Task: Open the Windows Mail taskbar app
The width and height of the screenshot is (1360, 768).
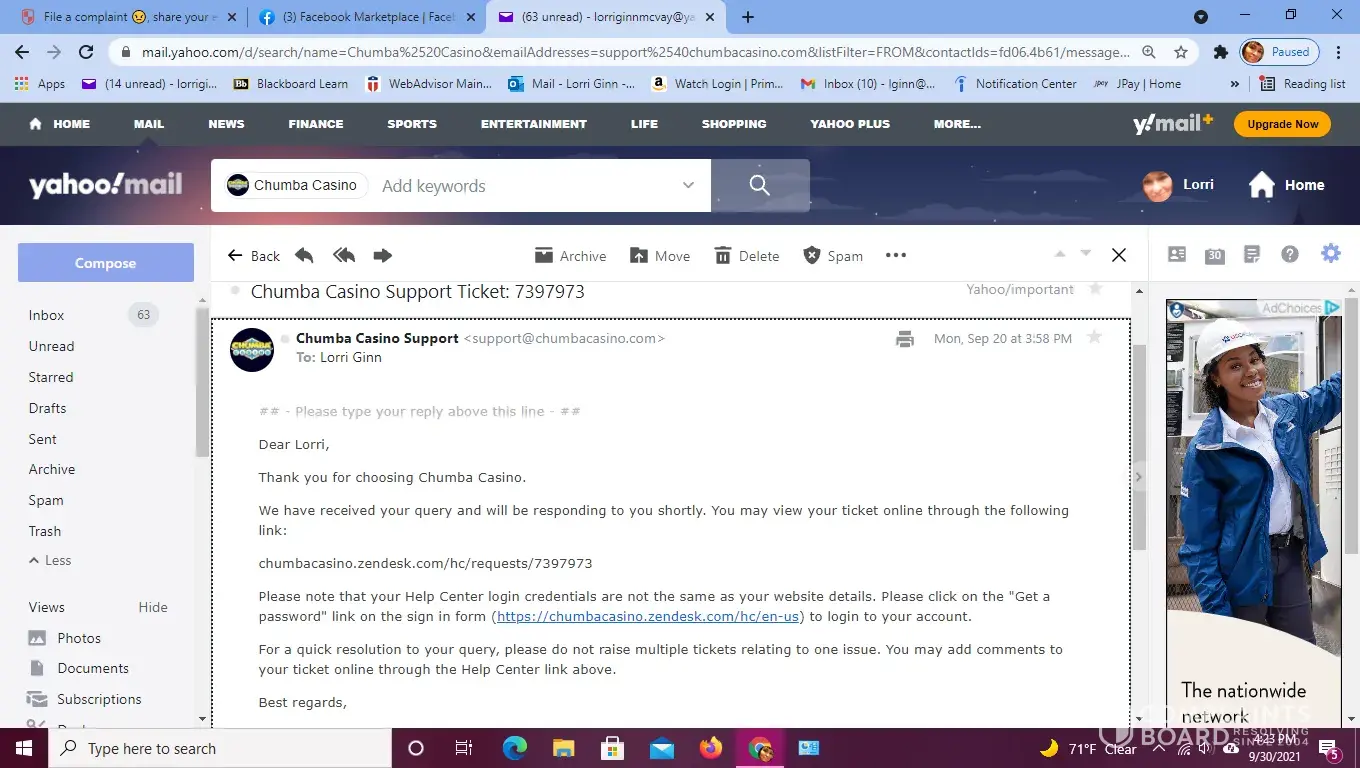Action: [x=662, y=748]
